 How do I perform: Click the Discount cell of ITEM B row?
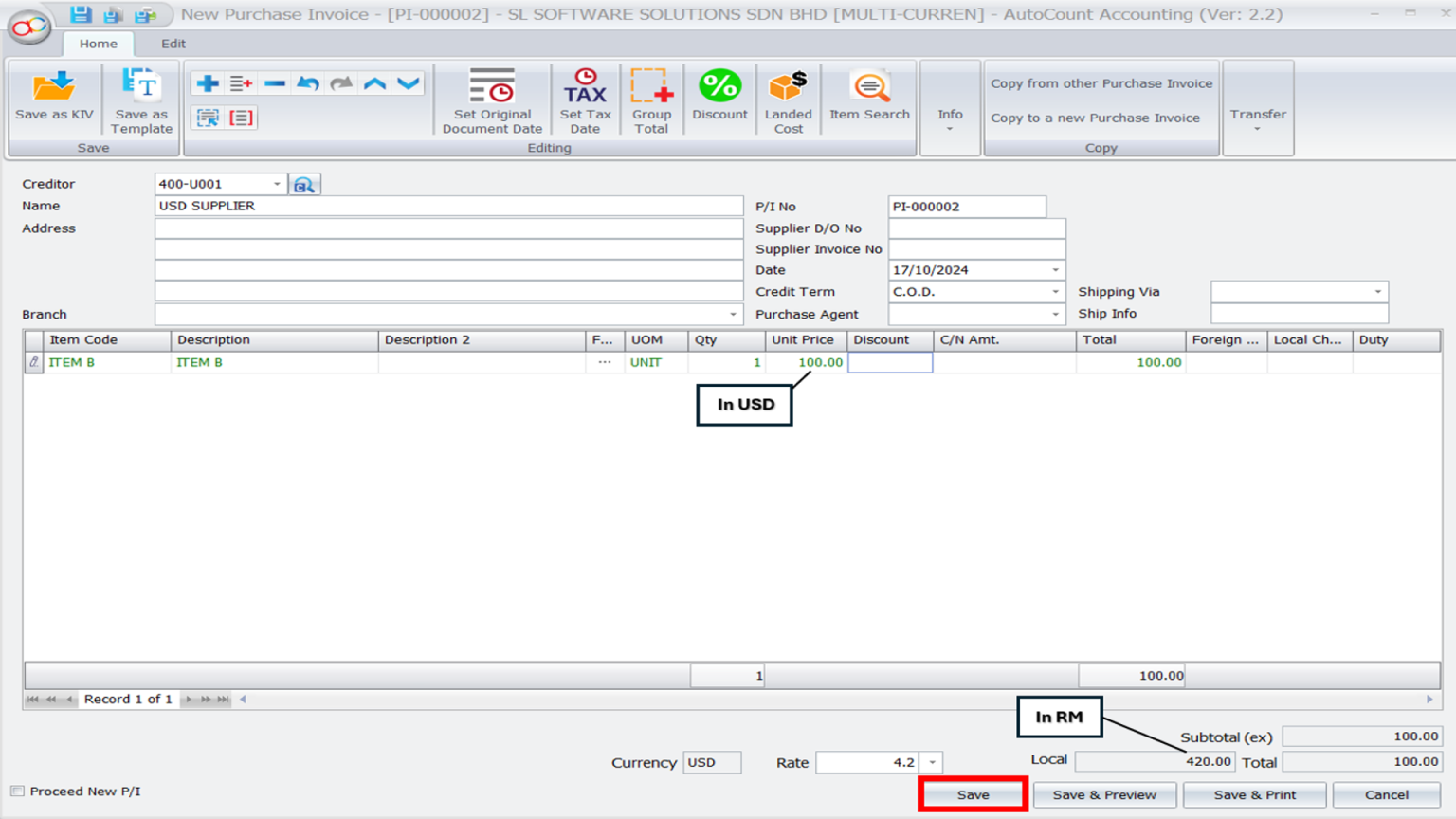[890, 362]
